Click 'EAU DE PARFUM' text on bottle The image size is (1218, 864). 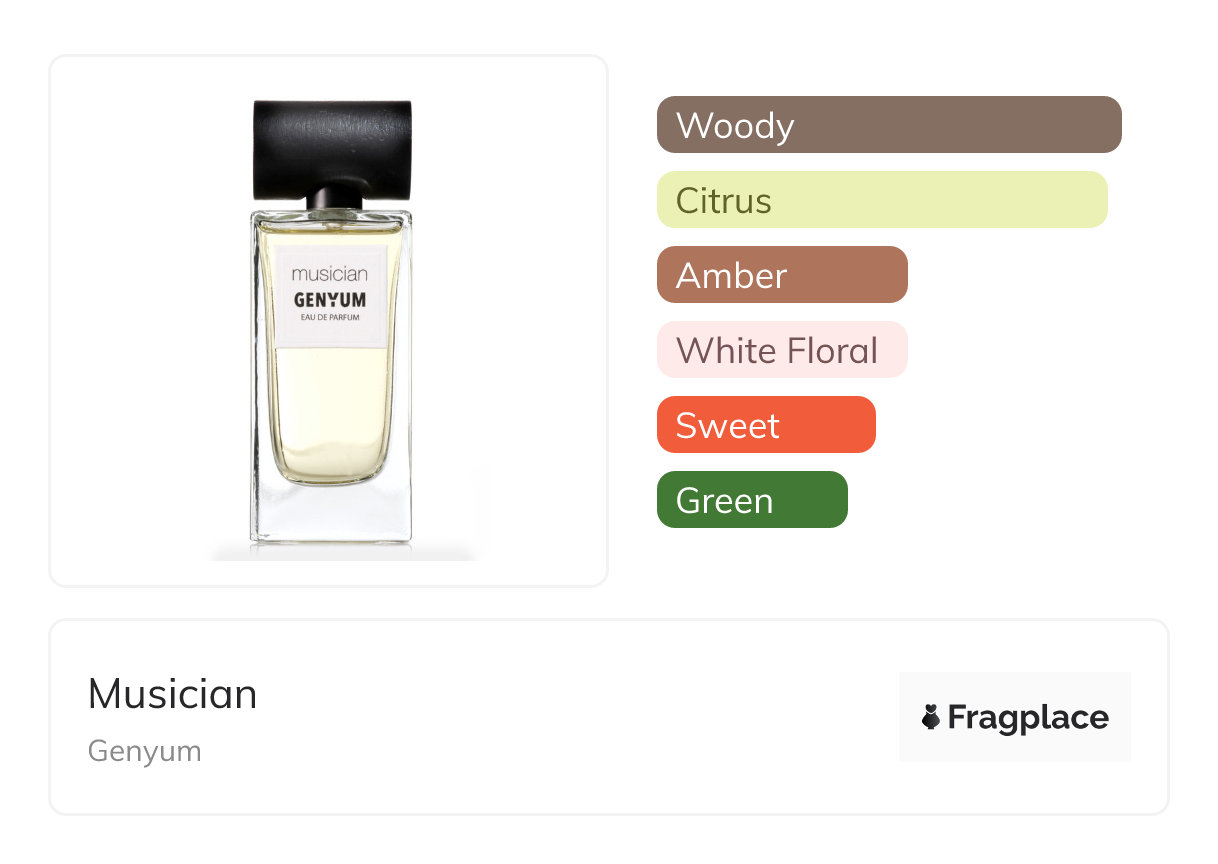point(329,318)
